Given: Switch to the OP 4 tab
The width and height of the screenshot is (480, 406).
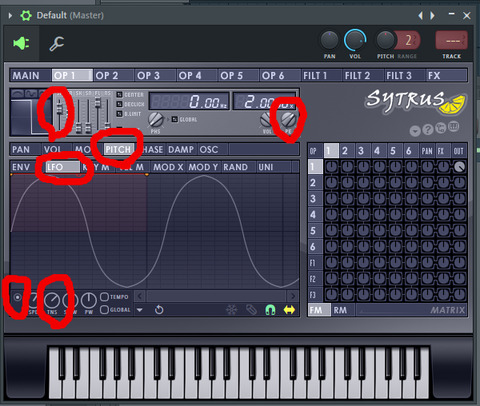Looking at the screenshot, I should pos(197,75).
